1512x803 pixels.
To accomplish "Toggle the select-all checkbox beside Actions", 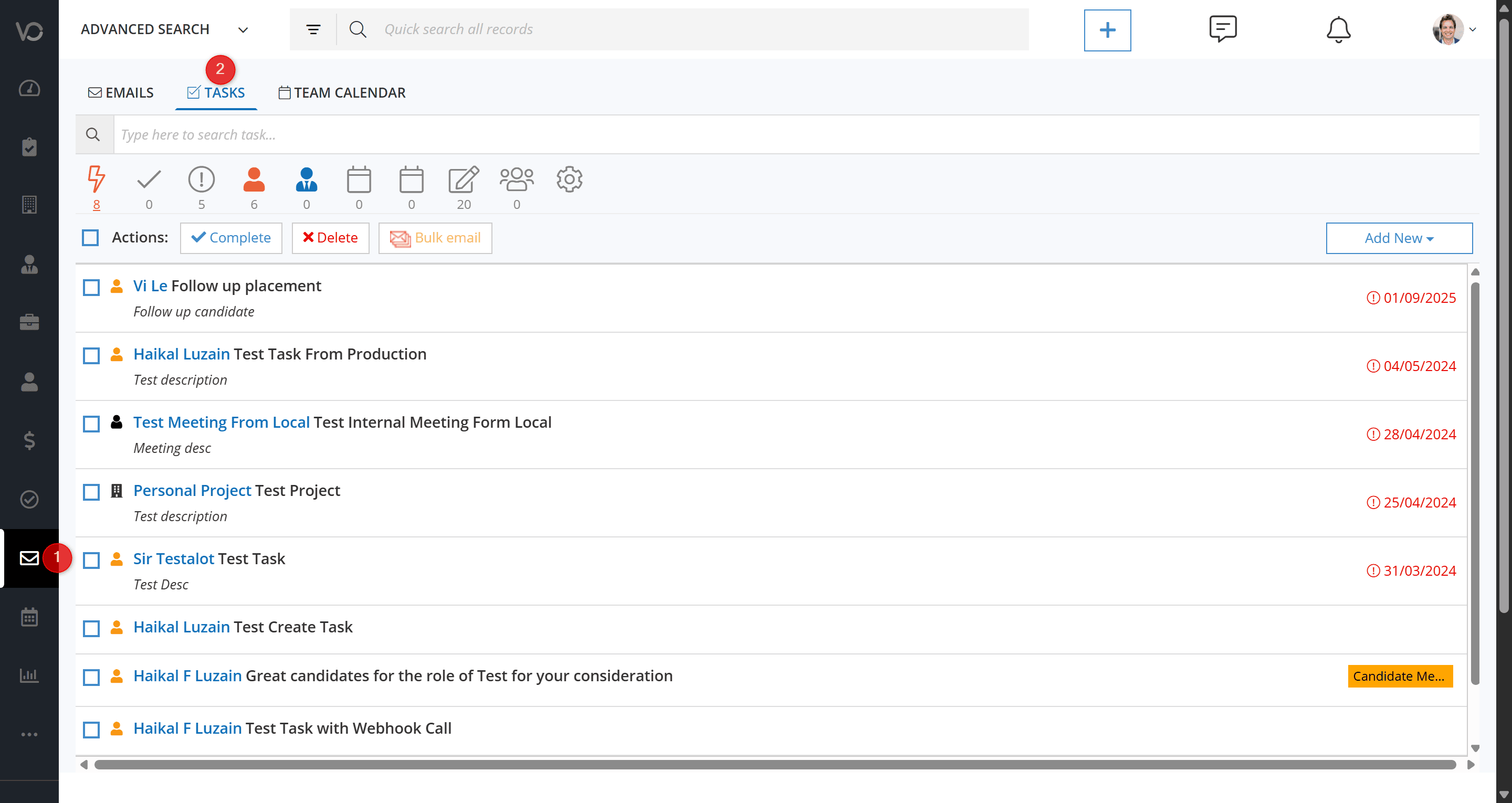I will [x=90, y=238].
